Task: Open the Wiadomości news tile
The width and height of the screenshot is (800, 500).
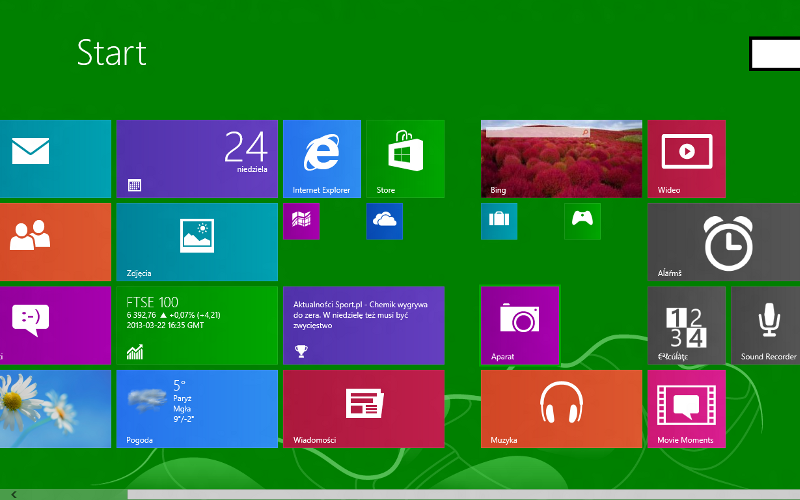Action: 364,409
